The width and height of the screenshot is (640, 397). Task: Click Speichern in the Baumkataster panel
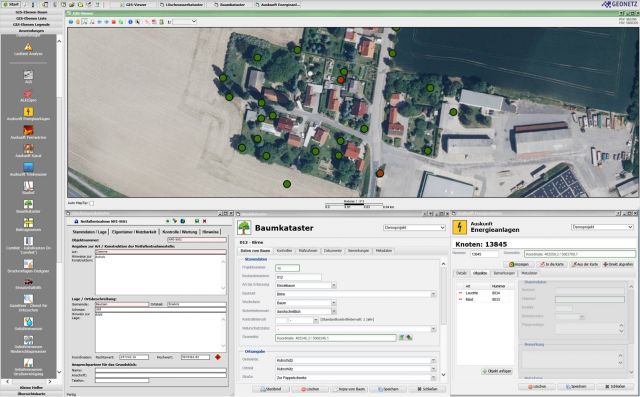tap(388, 389)
